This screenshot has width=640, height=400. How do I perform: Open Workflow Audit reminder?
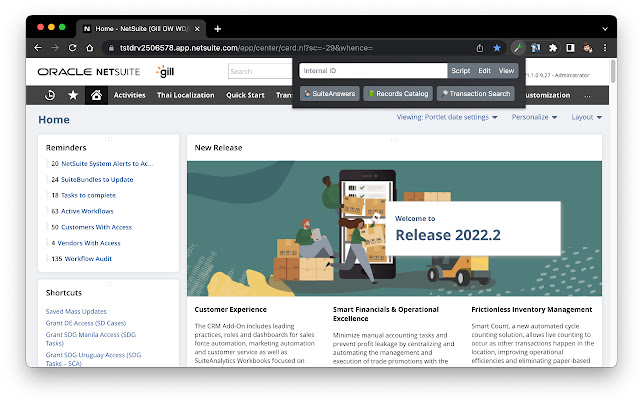[88, 259]
